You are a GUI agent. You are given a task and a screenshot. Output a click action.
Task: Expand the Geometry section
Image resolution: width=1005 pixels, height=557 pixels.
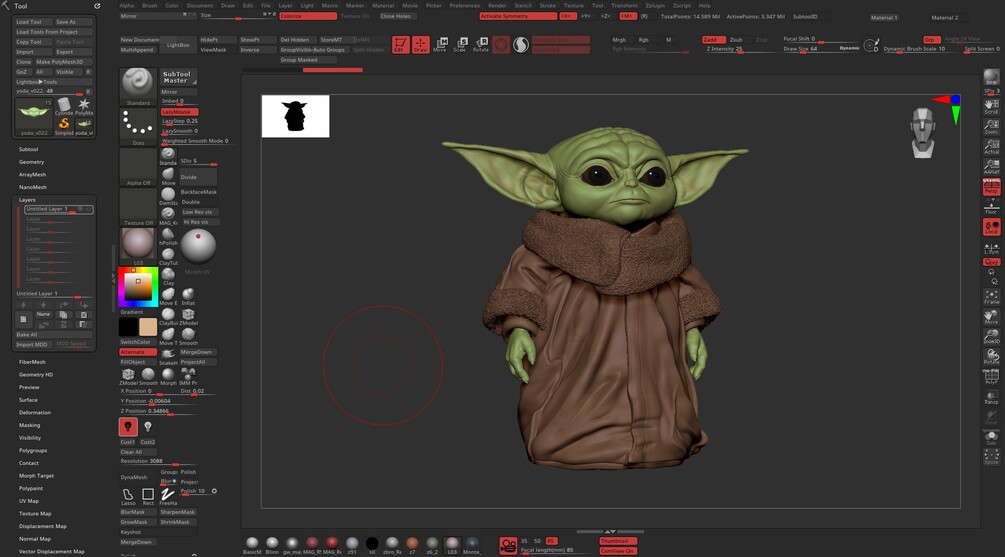[31, 162]
